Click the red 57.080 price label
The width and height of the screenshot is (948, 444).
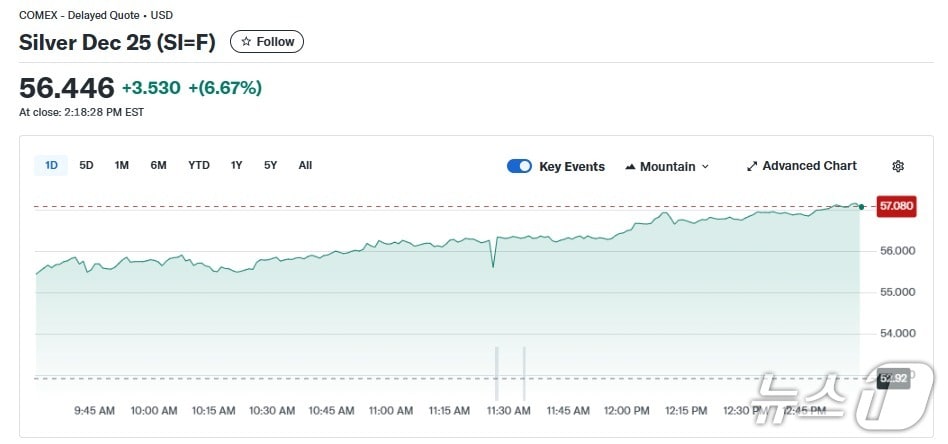tap(894, 206)
